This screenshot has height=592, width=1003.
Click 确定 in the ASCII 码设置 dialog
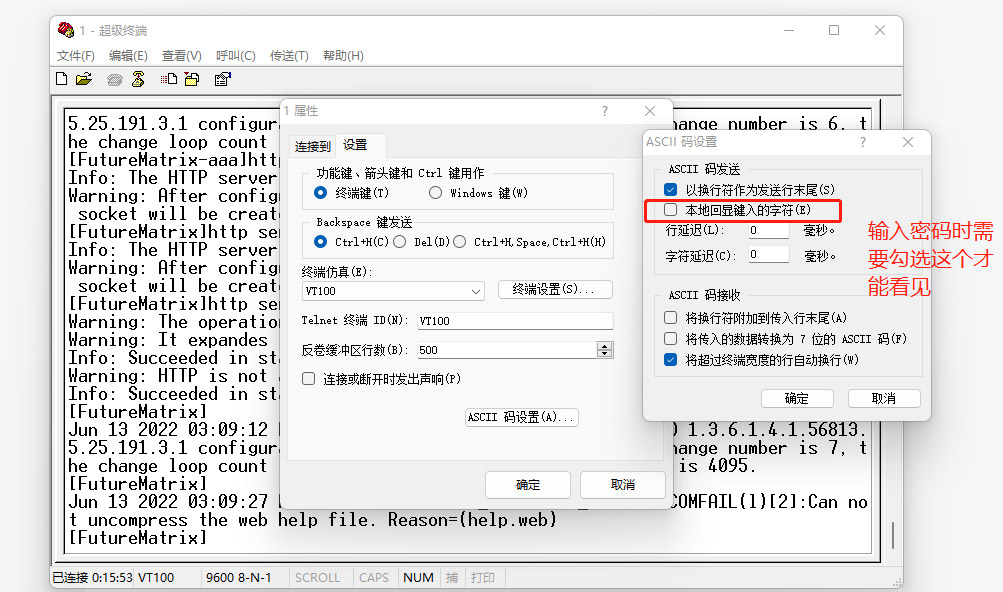point(796,398)
